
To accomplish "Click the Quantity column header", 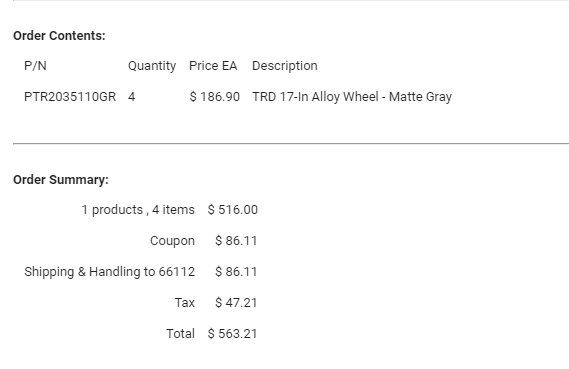I will pos(152,66).
